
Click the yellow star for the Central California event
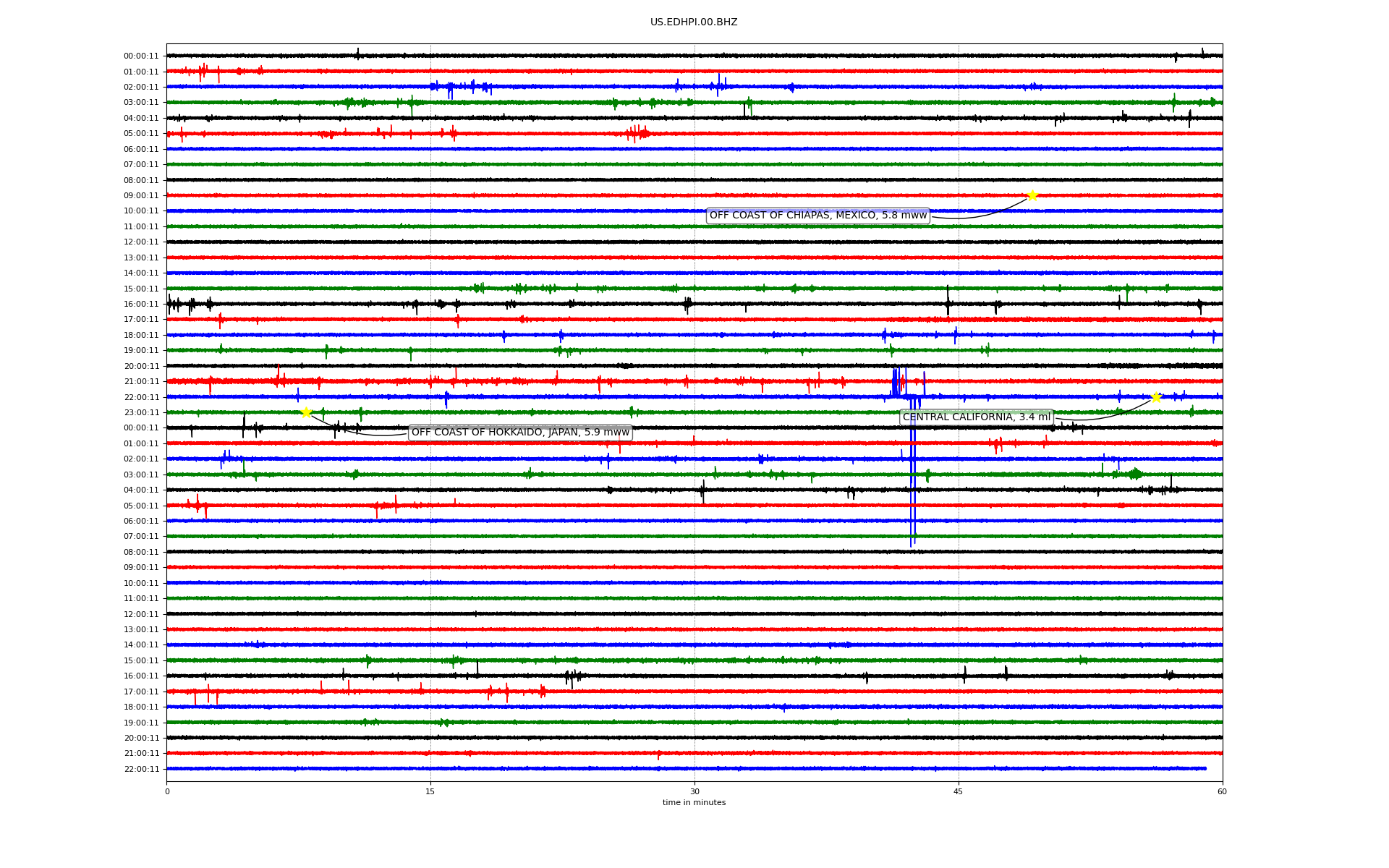1156,397
